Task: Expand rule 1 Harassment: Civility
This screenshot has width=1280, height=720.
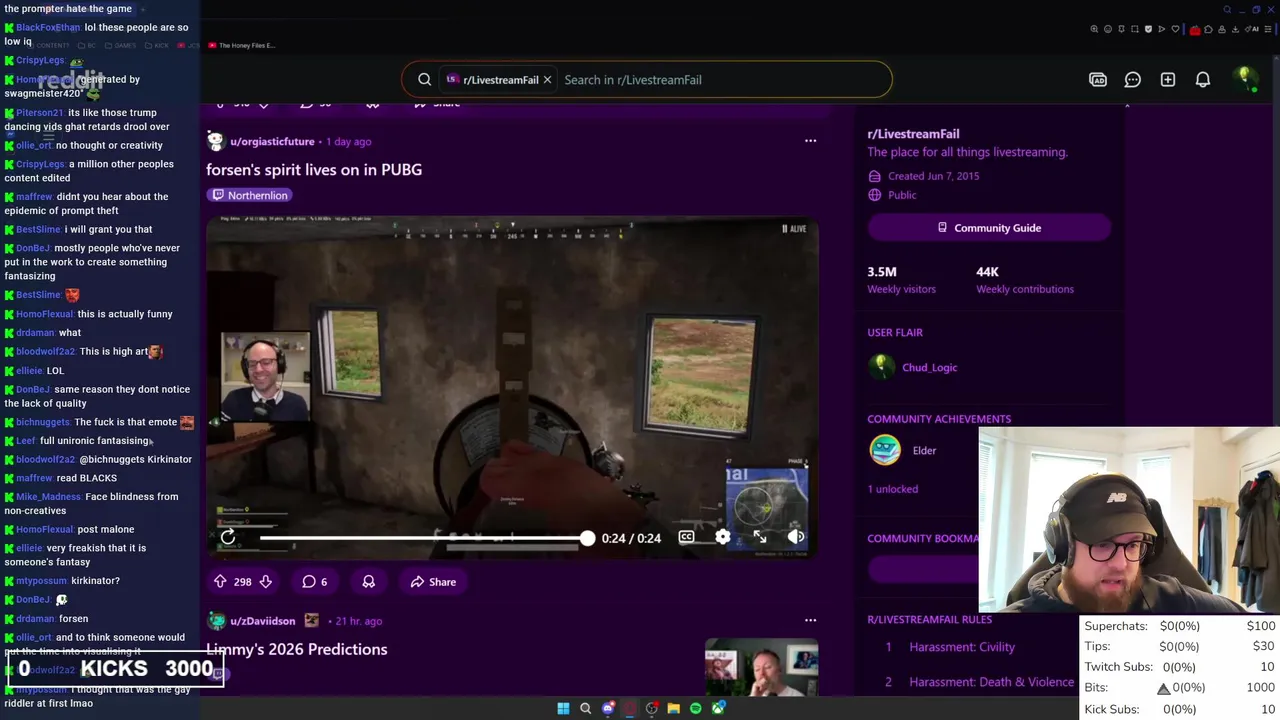Action: click(x=962, y=647)
